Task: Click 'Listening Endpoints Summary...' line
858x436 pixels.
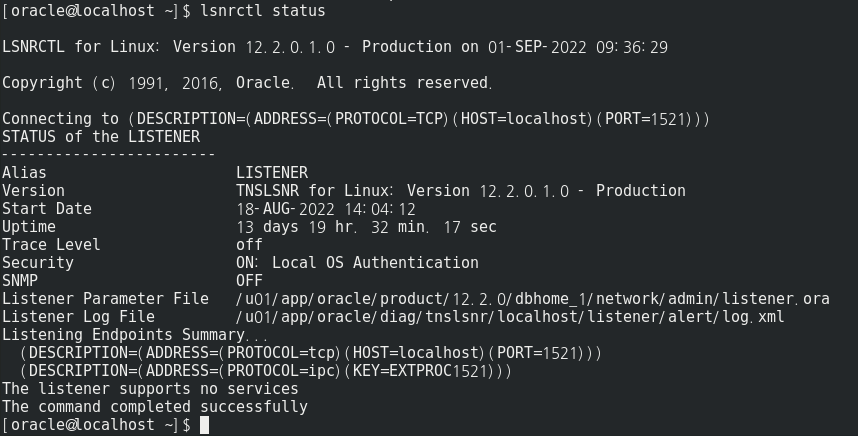Action: [x=135, y=335]
